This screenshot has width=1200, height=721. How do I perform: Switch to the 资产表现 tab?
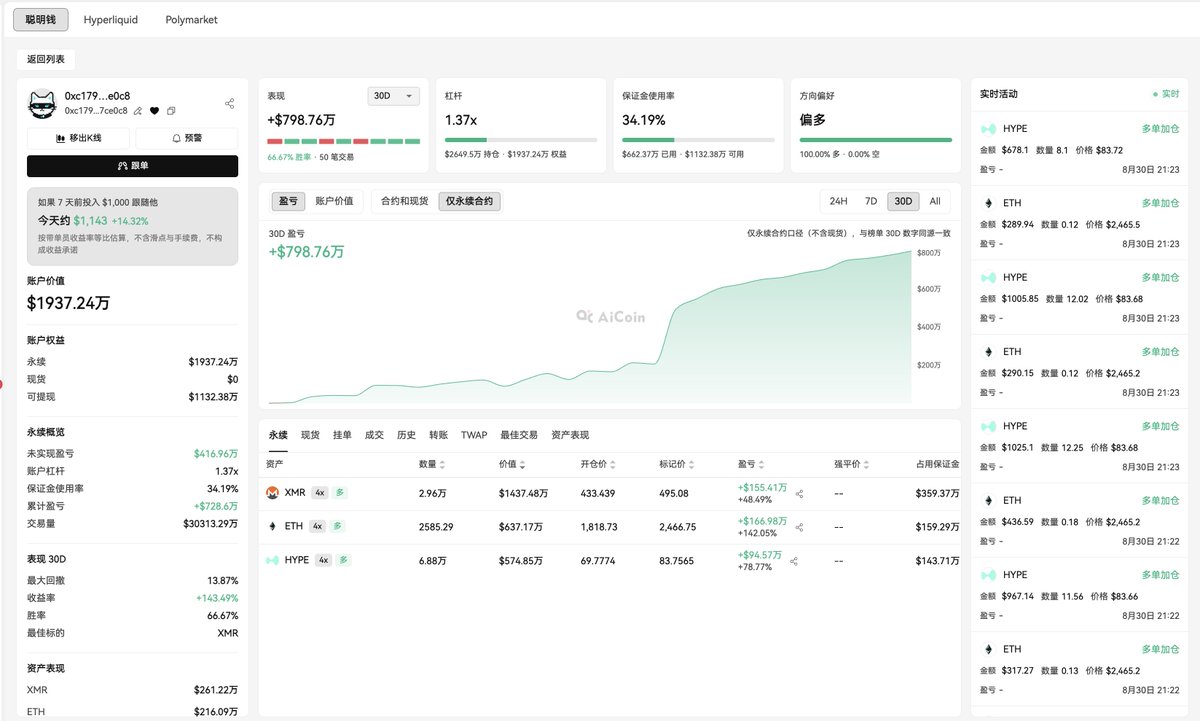(x=570, y=435)
